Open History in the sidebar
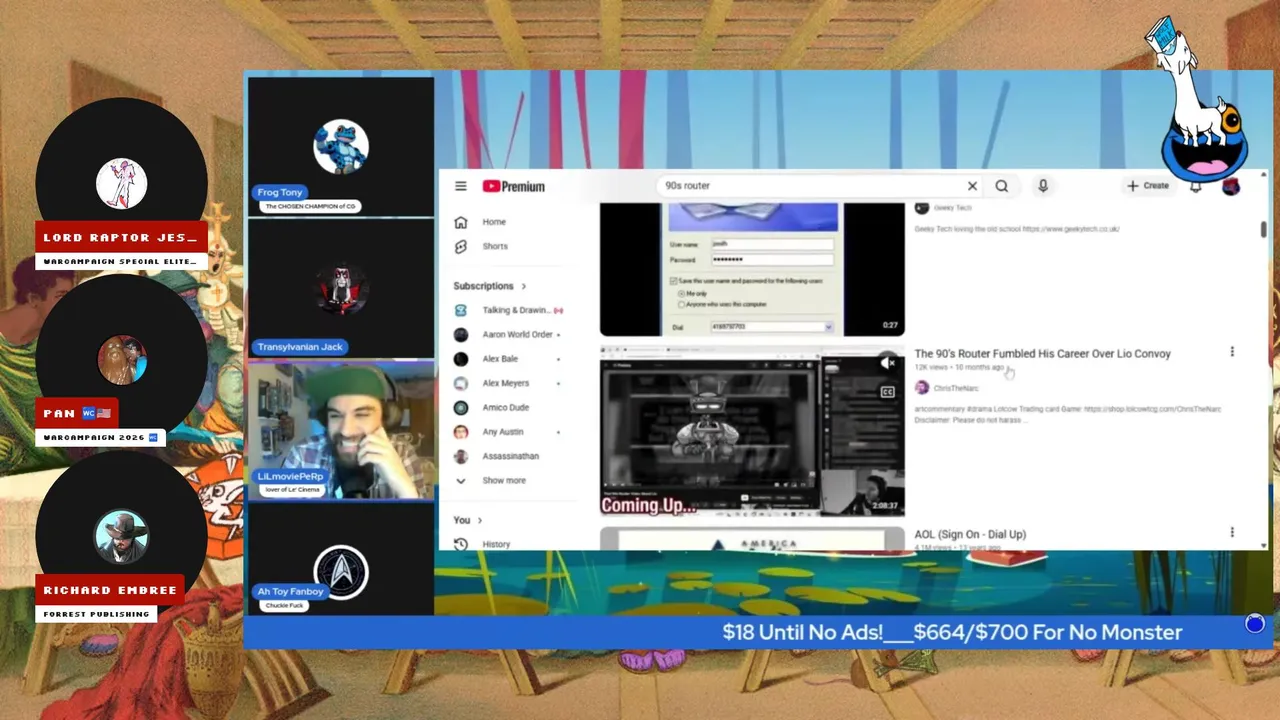The image size is (1280, 720). [496, 544]
